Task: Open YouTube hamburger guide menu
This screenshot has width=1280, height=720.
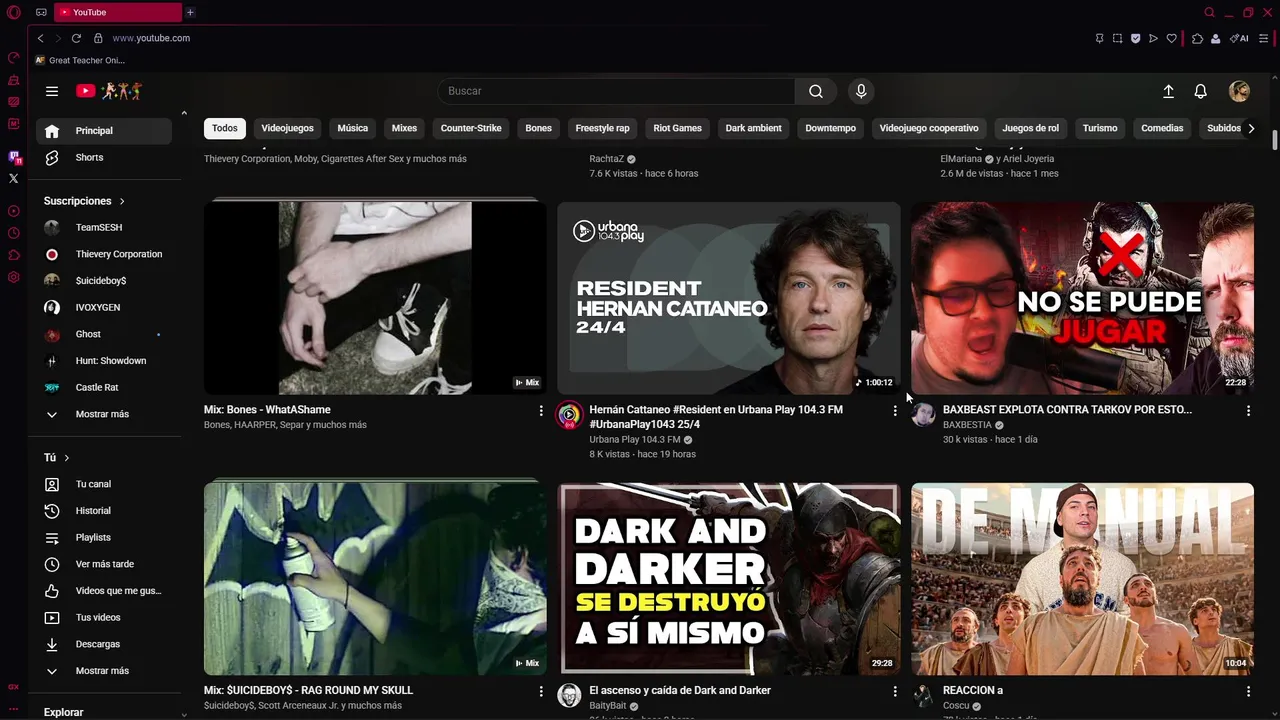Action: coord(52,91)
